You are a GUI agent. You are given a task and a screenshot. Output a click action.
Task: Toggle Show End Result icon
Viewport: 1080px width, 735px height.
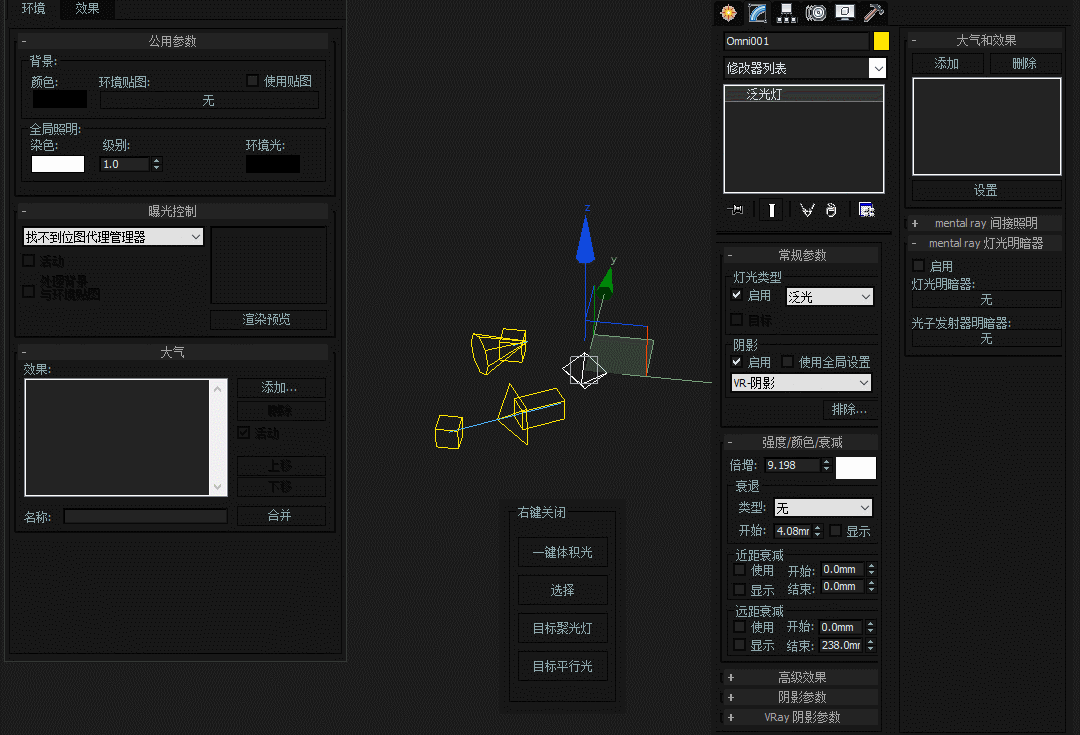tap(771, 210)
